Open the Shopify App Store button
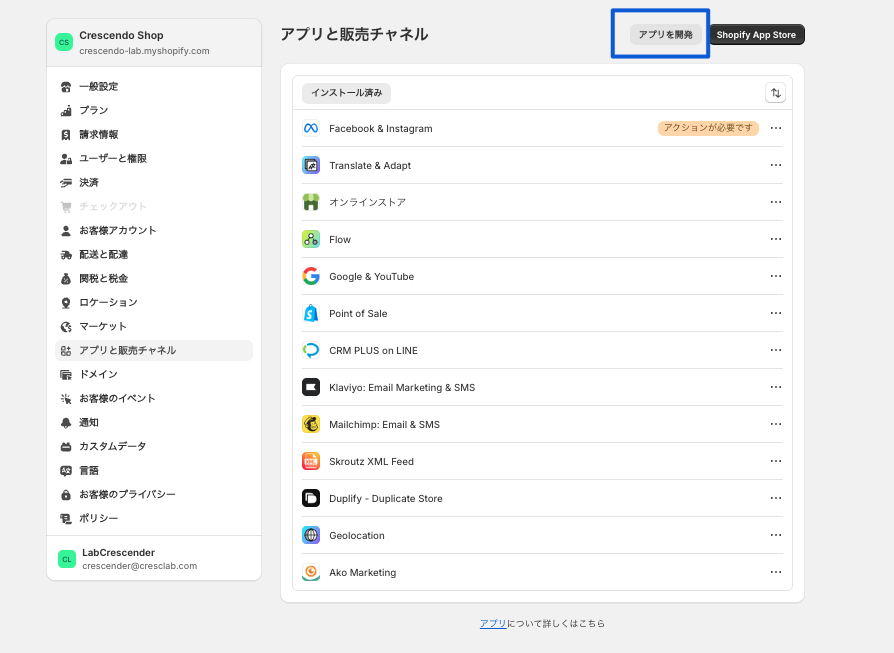 click(x=756, y=35)
